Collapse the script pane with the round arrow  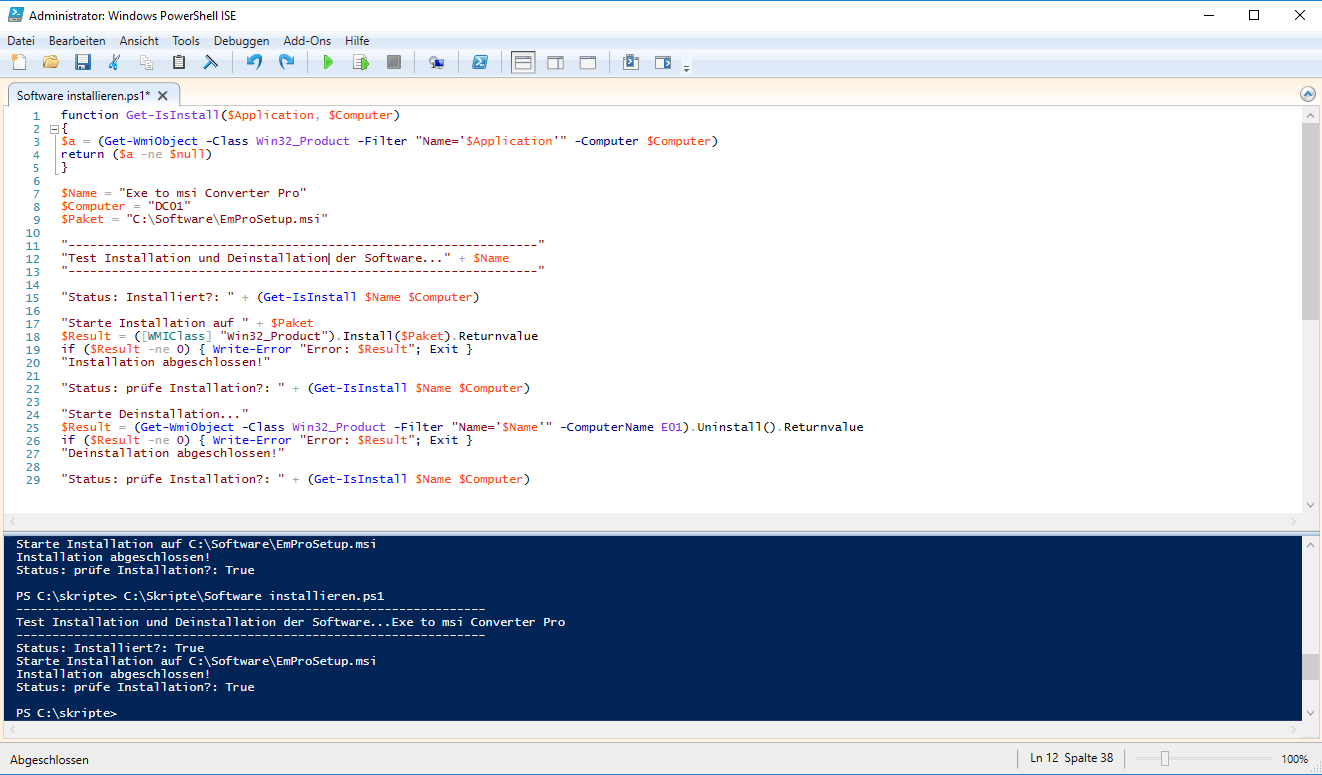[x=1307, y=94]
